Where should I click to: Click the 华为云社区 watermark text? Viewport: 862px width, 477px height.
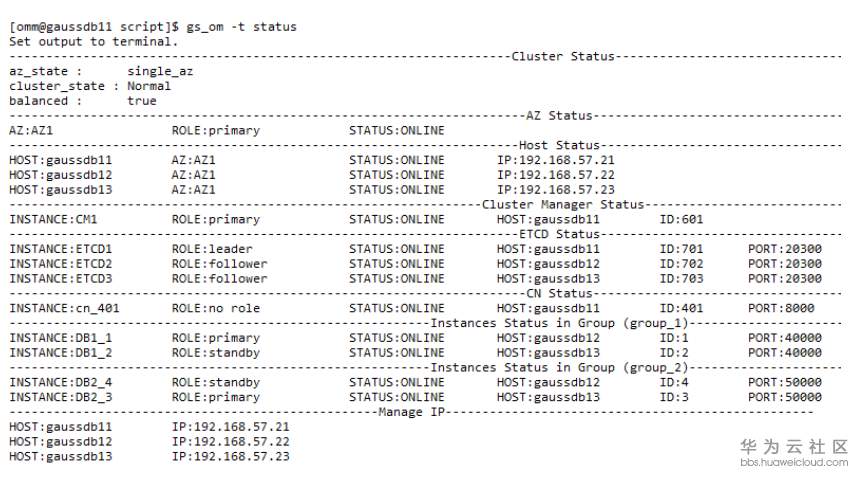point(794,446)
